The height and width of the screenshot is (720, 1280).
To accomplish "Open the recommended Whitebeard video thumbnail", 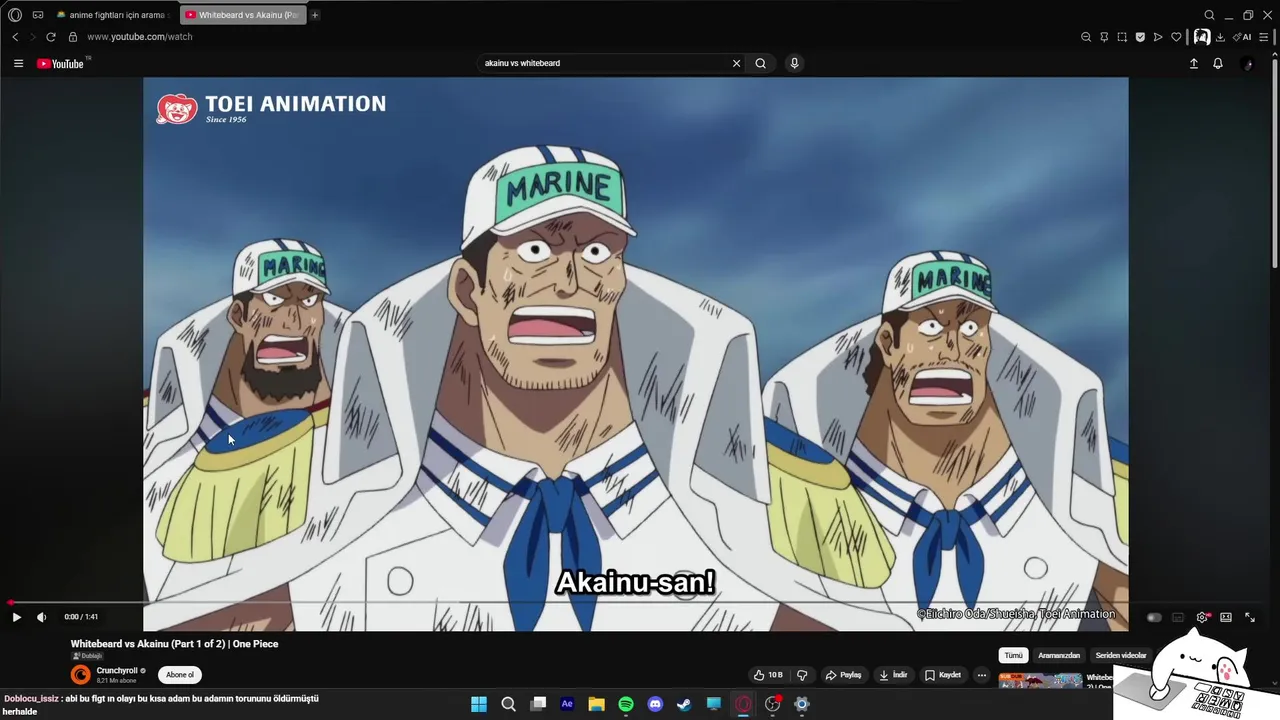I will pyautogui.click(x=1040, y=681).
